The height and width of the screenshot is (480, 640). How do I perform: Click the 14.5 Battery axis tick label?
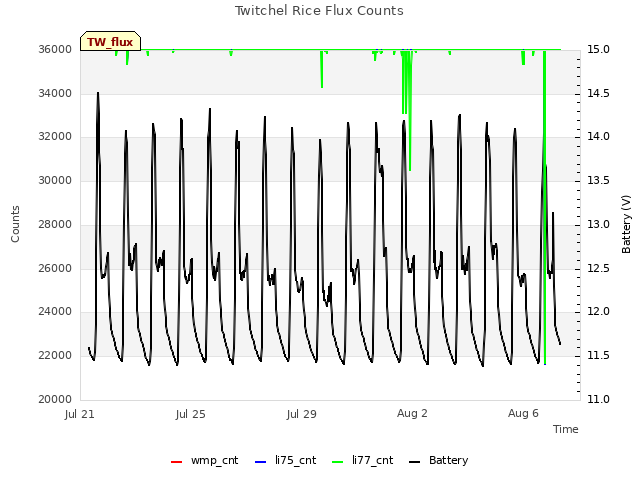pos(598,93)
